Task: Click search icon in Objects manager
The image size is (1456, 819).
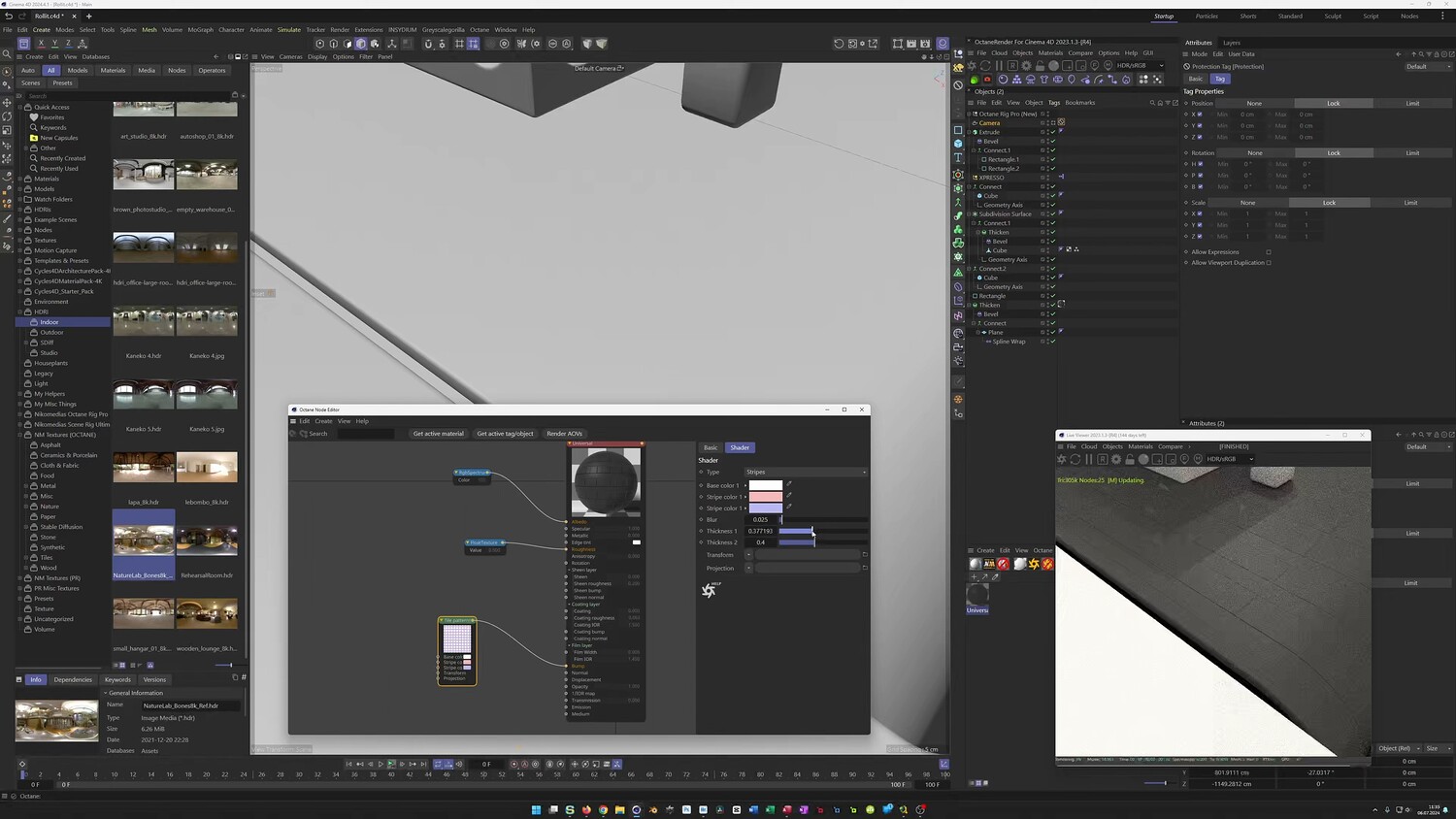Action: click(1152, 103)
